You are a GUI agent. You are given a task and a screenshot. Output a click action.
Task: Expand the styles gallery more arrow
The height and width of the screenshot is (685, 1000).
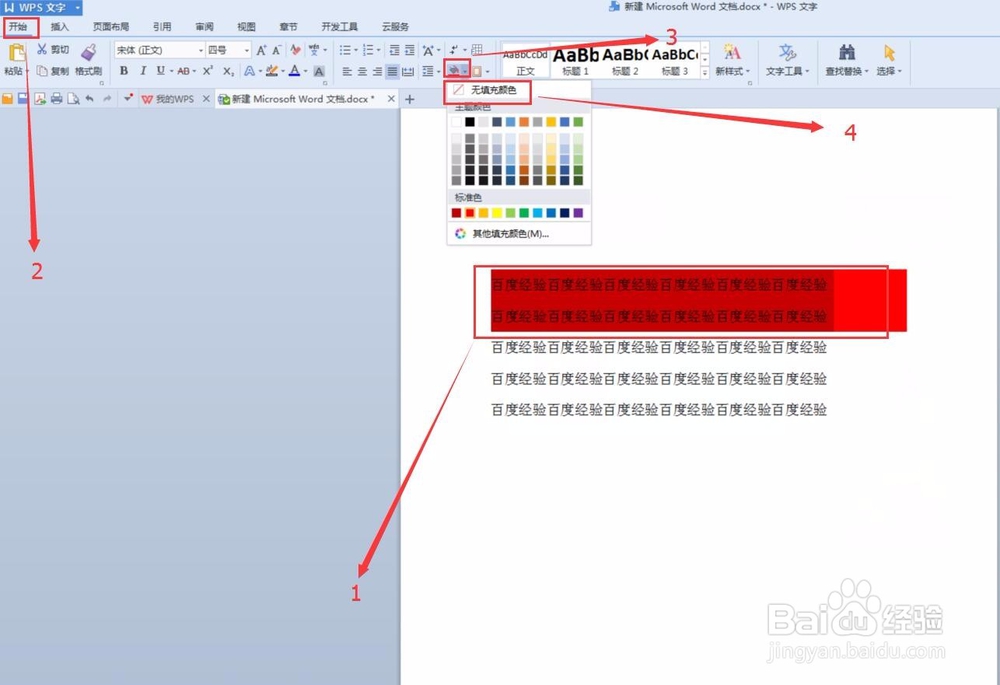click(x=705, y=72)
